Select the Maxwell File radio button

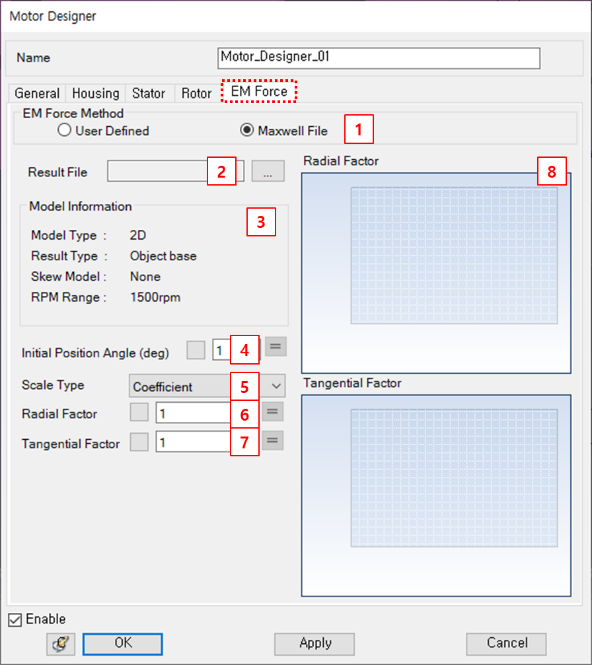click(x=247, y=130)
